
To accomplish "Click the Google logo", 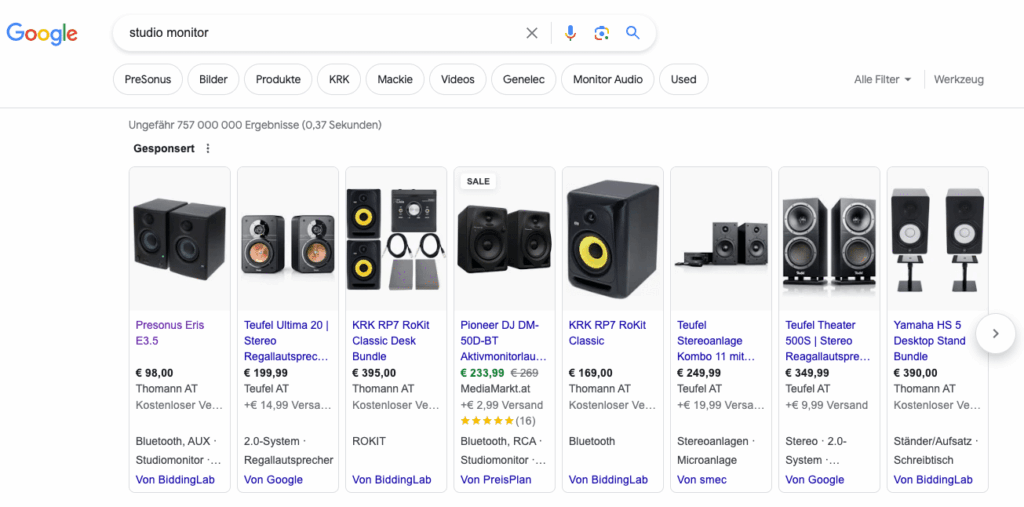I will tap(42, 33).
